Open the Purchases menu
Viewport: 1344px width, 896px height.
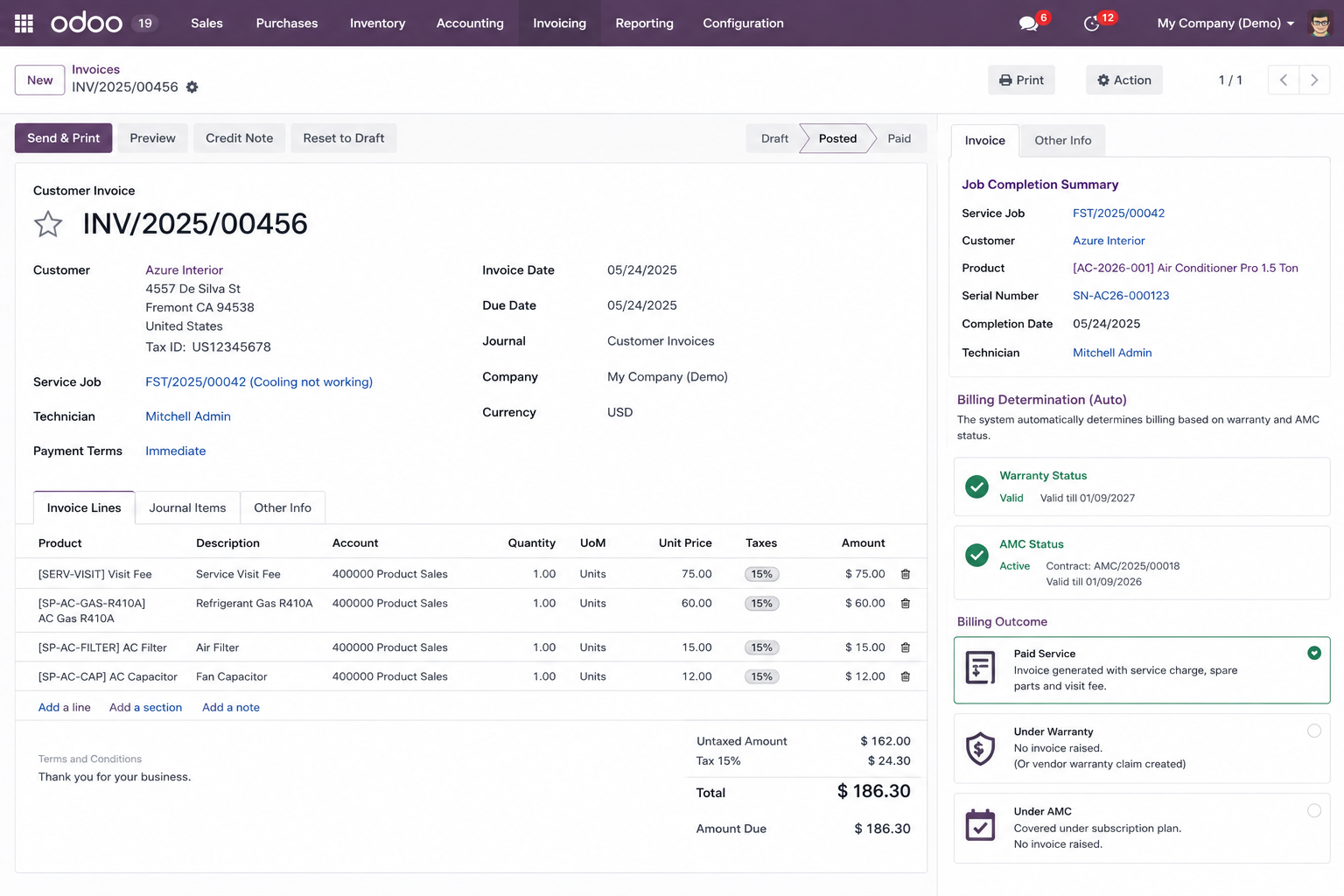[x=287, y=23]
